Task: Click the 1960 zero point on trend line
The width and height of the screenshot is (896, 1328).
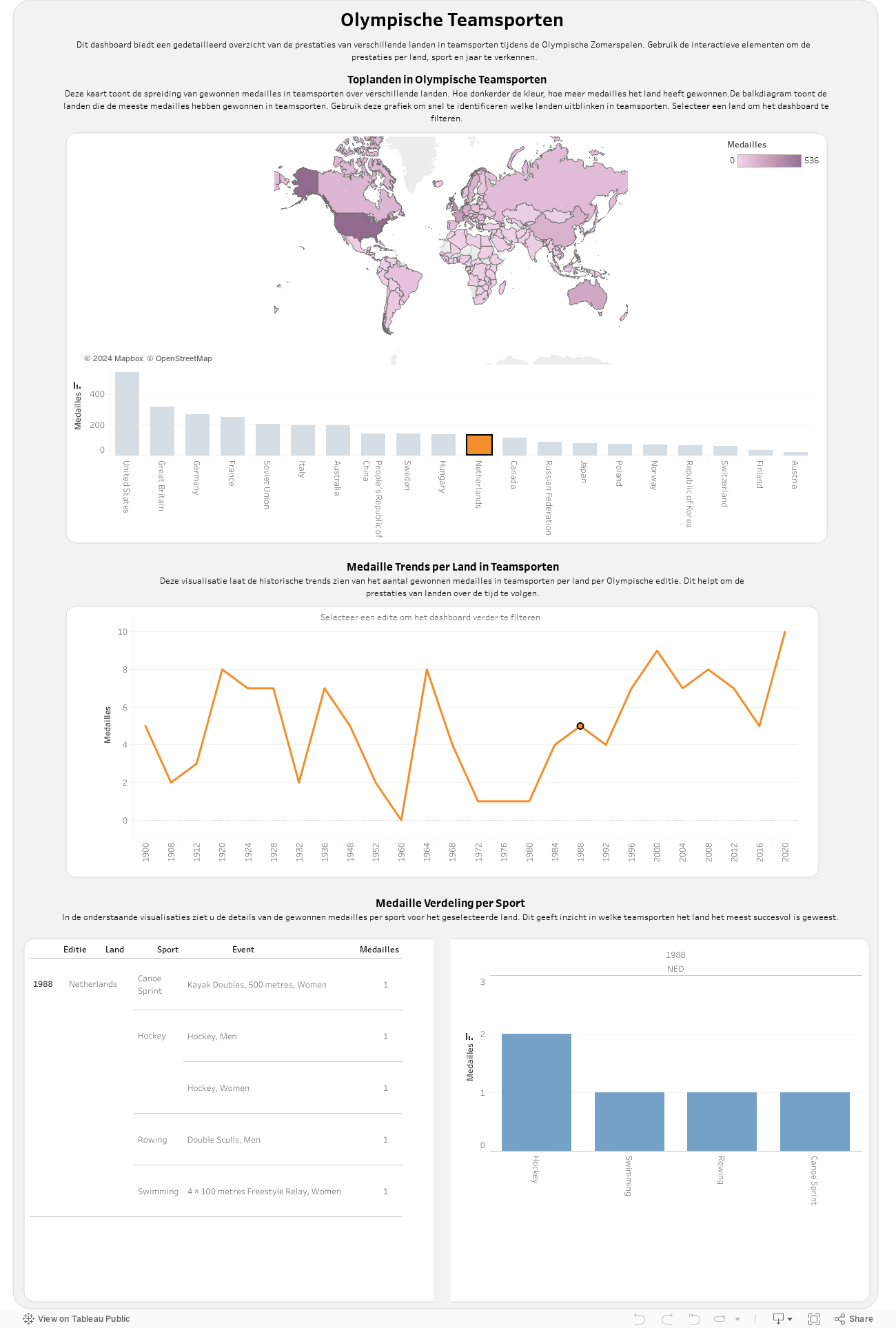Action: 401,820
